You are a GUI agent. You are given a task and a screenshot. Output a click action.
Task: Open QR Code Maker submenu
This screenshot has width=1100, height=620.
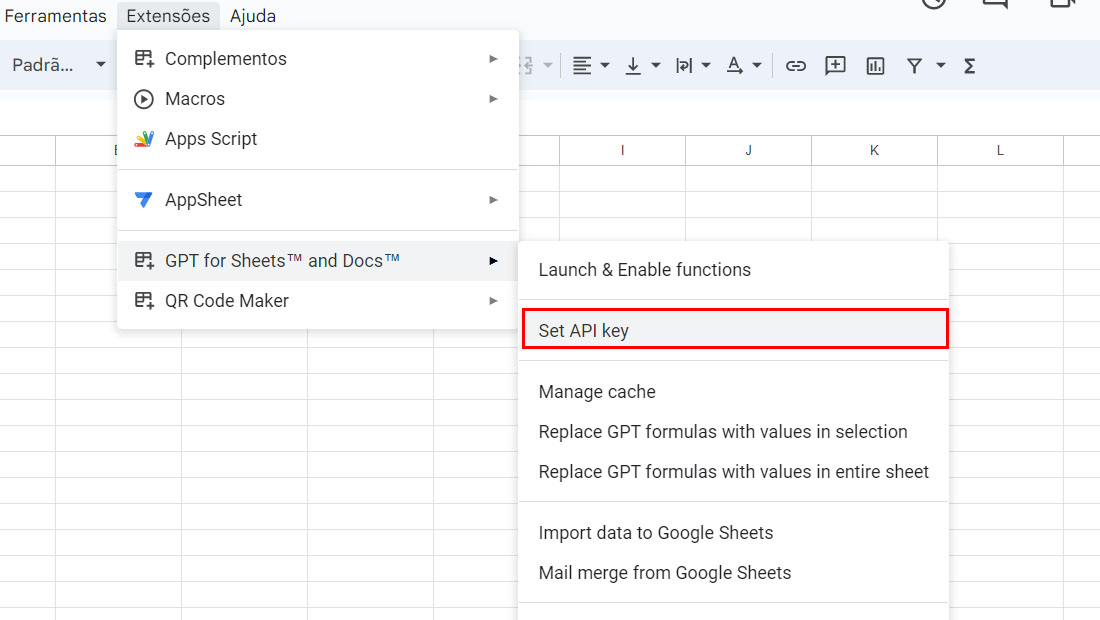(x=318, y=301)
